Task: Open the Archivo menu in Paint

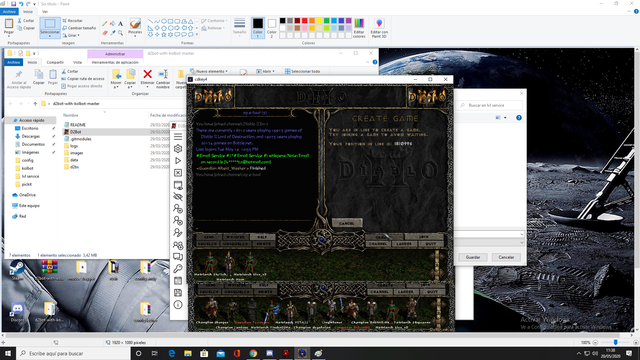Action: pyautogui.click(x=9, y=12)
